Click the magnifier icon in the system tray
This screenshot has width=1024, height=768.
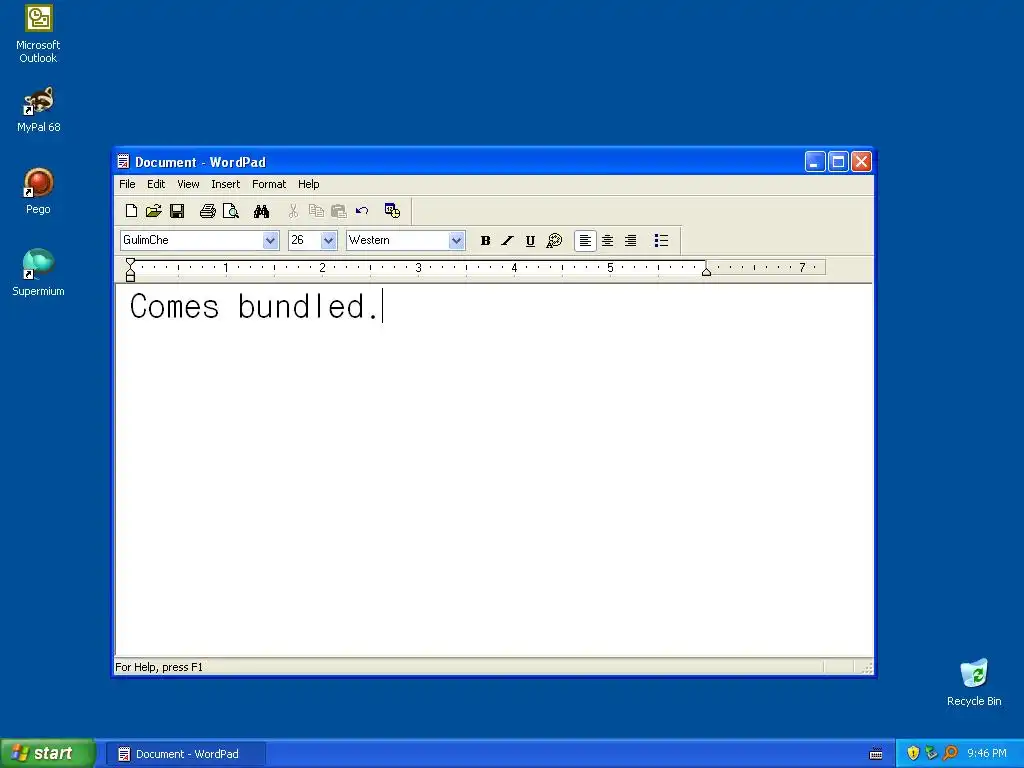tap(950, 753)
